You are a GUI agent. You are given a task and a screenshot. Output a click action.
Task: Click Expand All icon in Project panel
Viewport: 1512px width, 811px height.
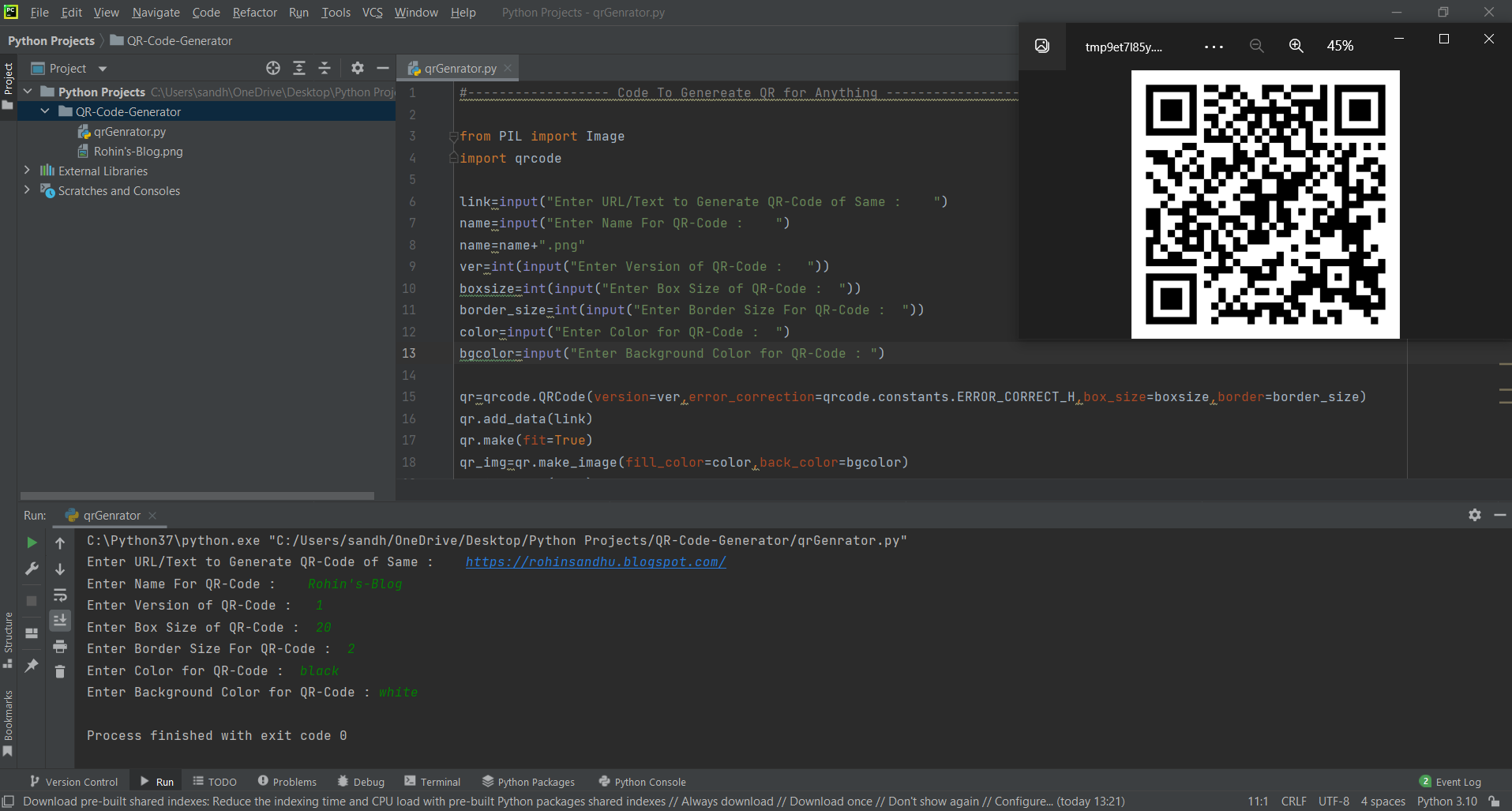coord(299,68)
